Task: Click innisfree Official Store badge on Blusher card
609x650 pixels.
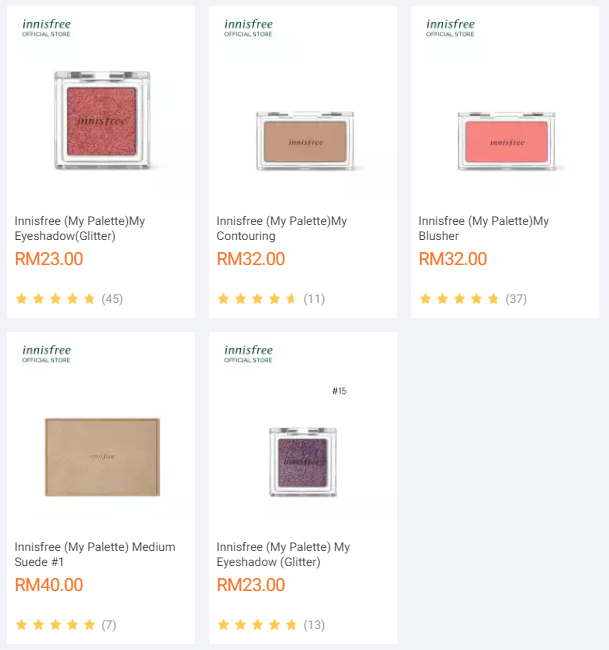Action: pyautogui.click(x=451, y=27)
